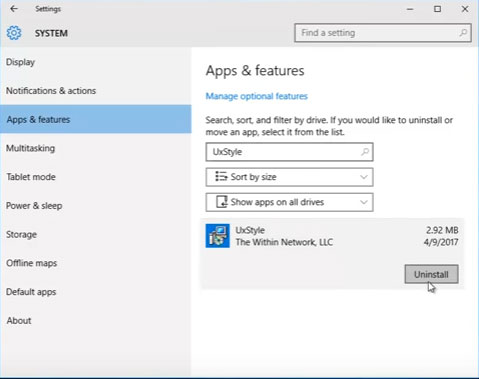Click the drive icon beside Show apps
This screenshot has height=379, width=479.
pos(222,202)
